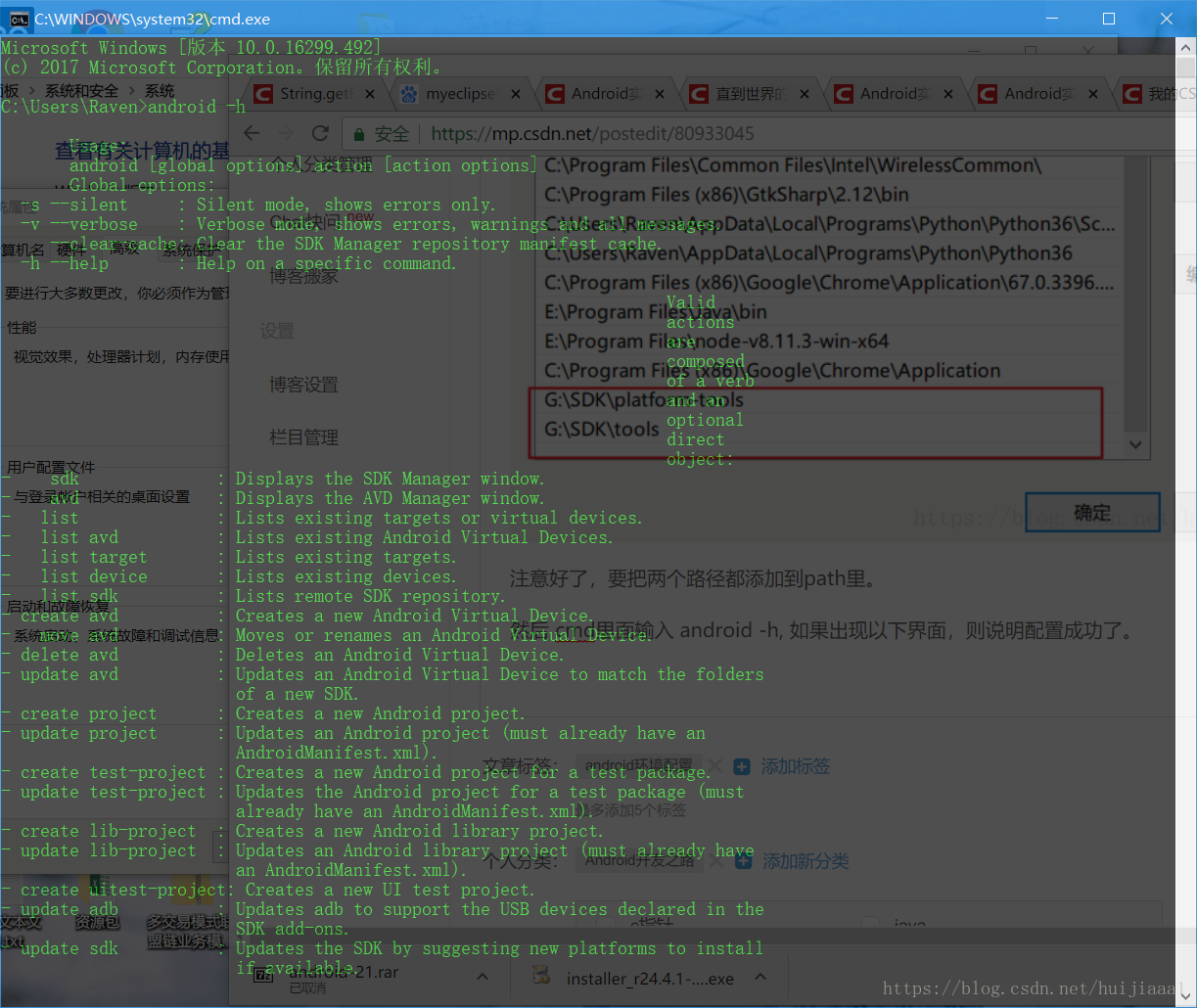
Task: Close the String.getI... Chrome tab
Action: point(371,94)
